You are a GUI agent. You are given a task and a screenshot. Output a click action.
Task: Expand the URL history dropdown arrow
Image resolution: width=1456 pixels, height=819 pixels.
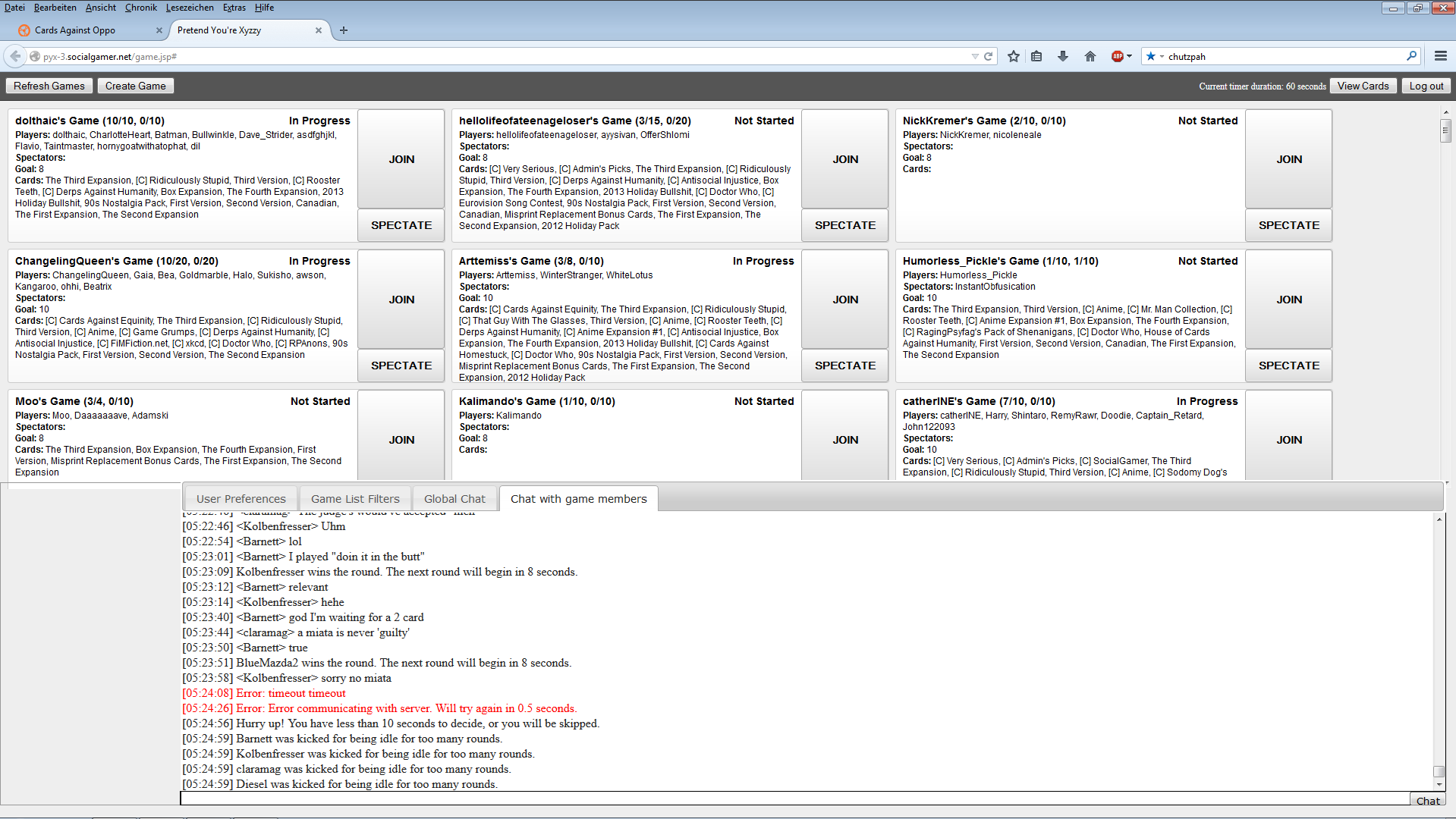(975, 57)
